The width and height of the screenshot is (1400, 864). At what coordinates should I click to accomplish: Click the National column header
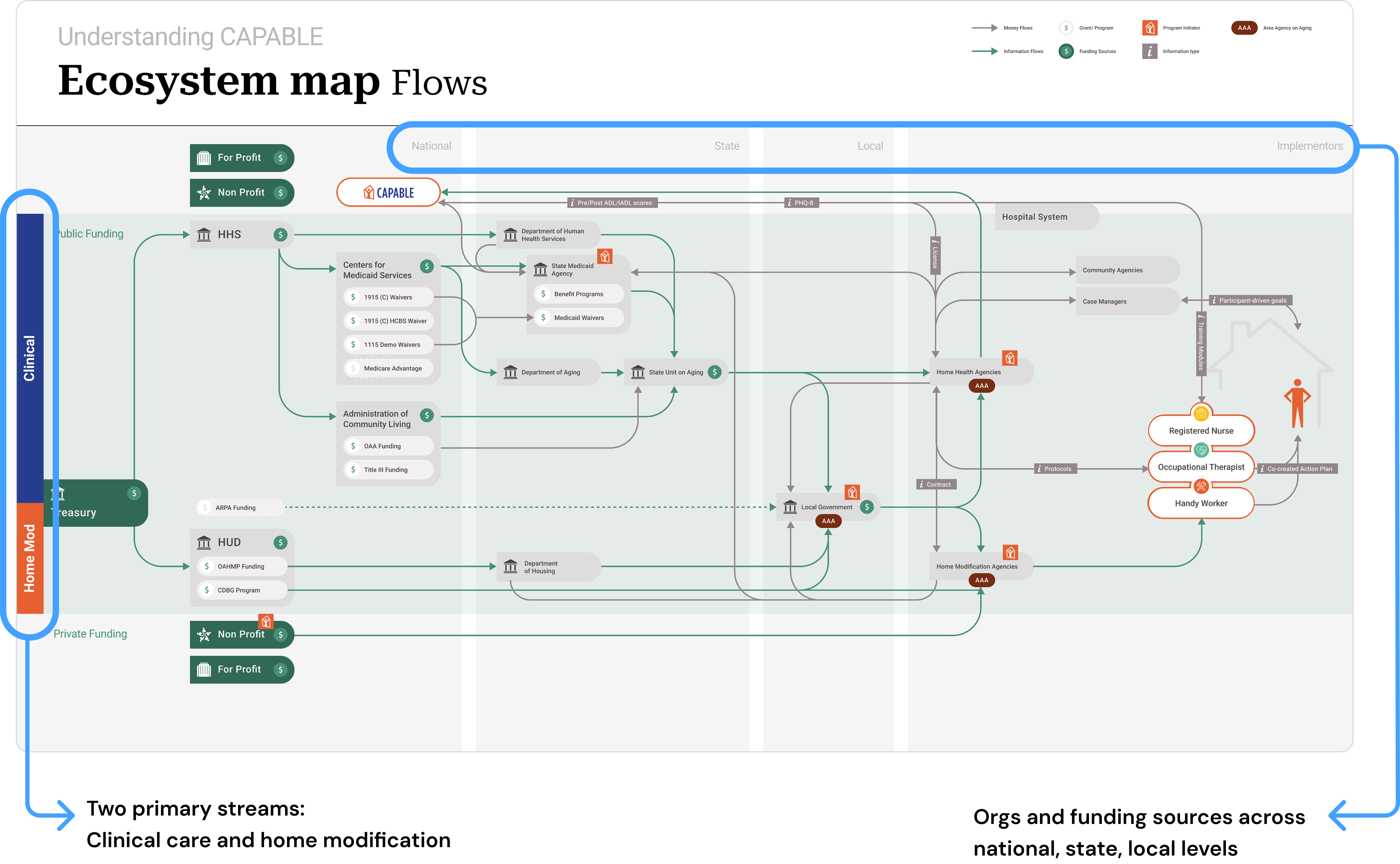point(431,146)
